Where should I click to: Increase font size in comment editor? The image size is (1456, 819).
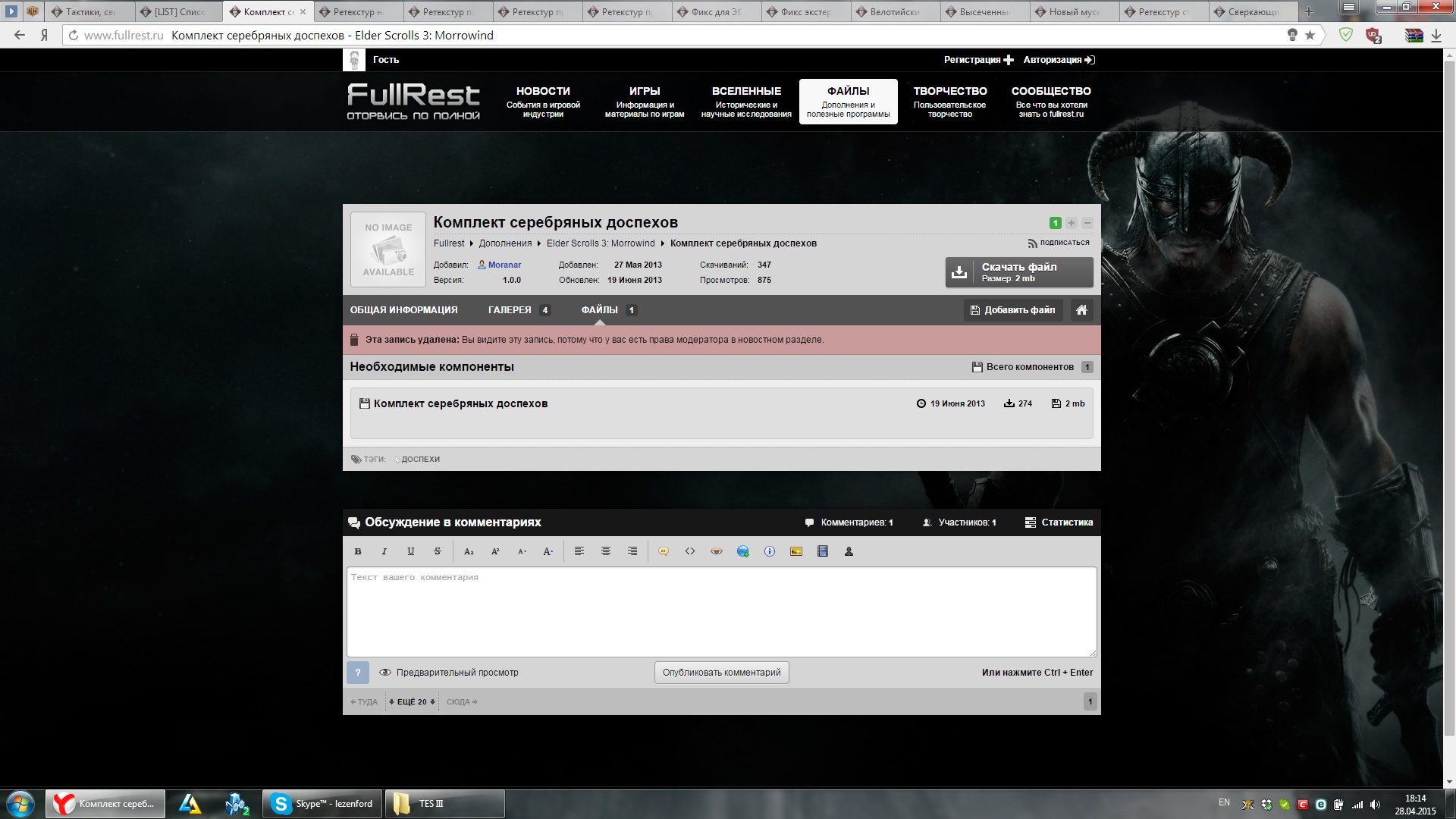click(548, 551)
